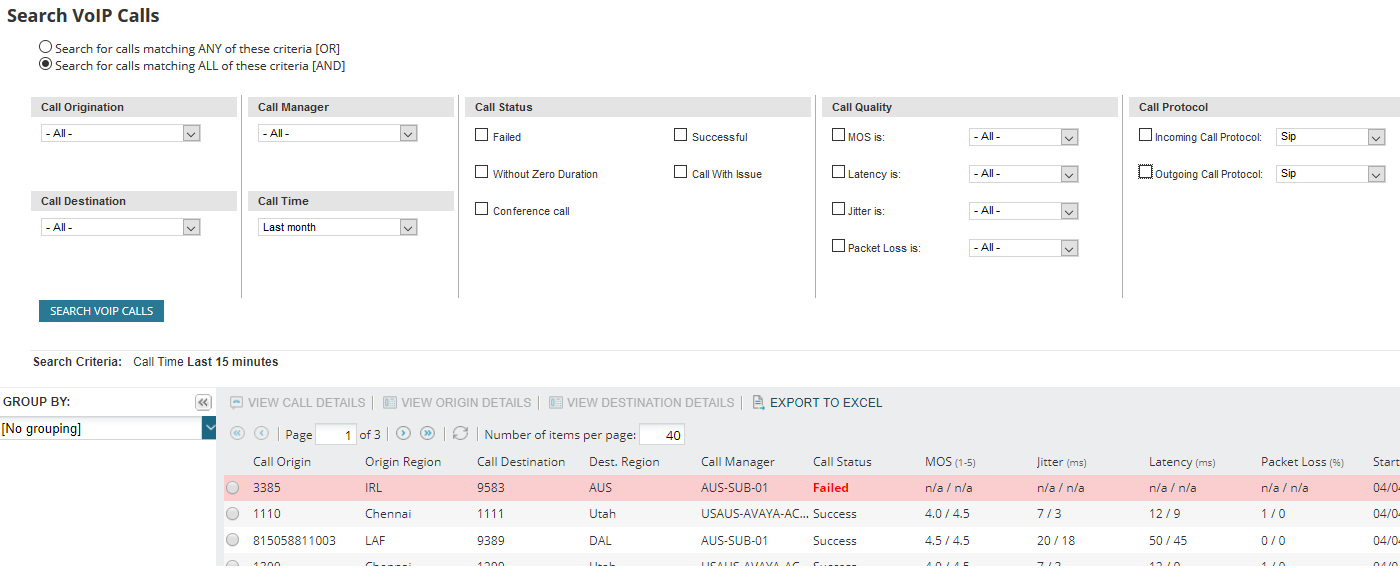Enable the Jitter quality filter

839,209
